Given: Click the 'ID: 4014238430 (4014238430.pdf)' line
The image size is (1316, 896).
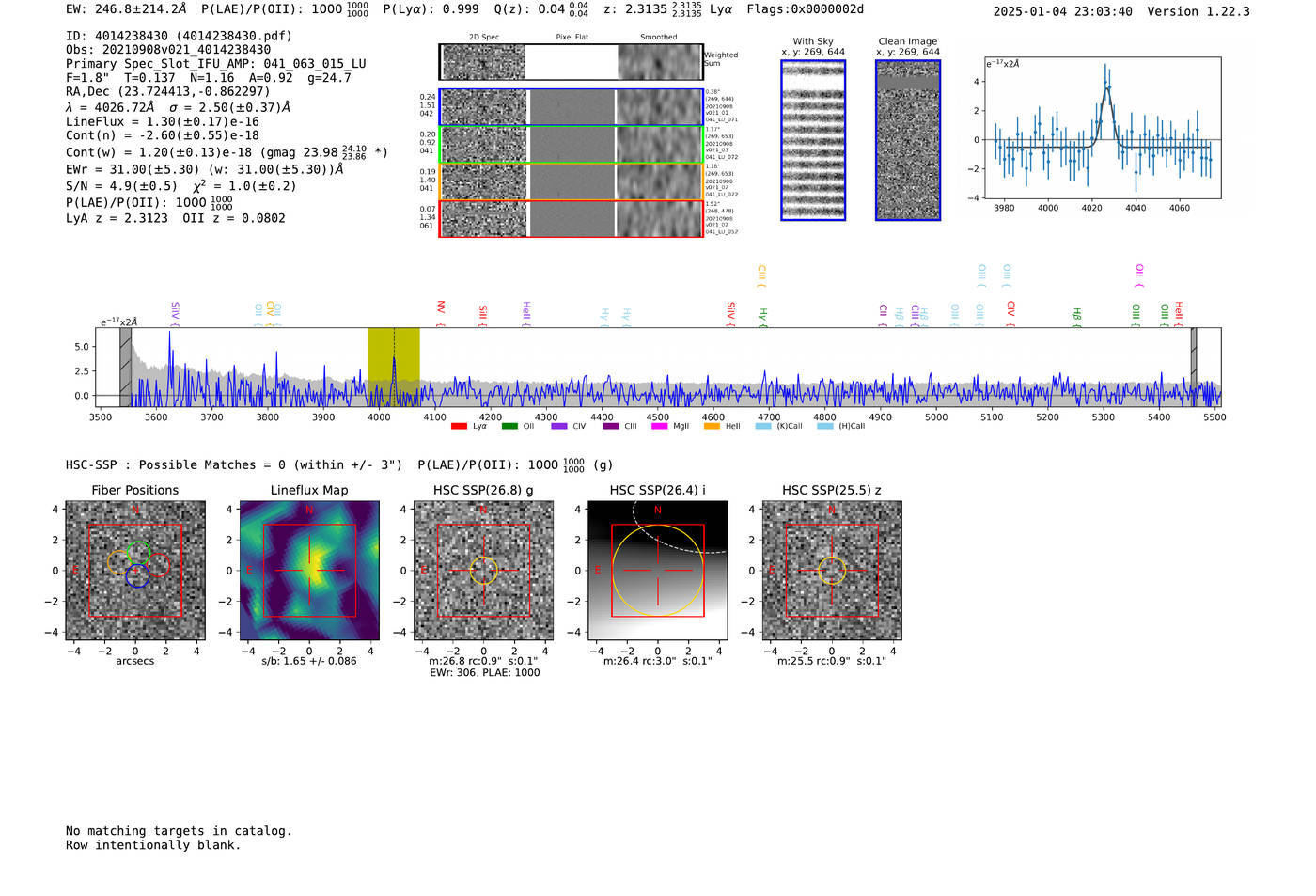Looking at the screenshot, I should (x=179, y=36).
